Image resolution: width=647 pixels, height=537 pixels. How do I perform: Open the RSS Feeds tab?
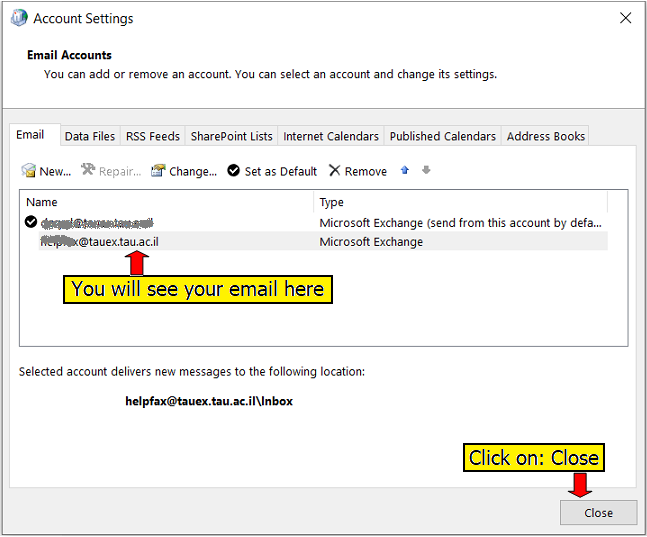[153, 136]
